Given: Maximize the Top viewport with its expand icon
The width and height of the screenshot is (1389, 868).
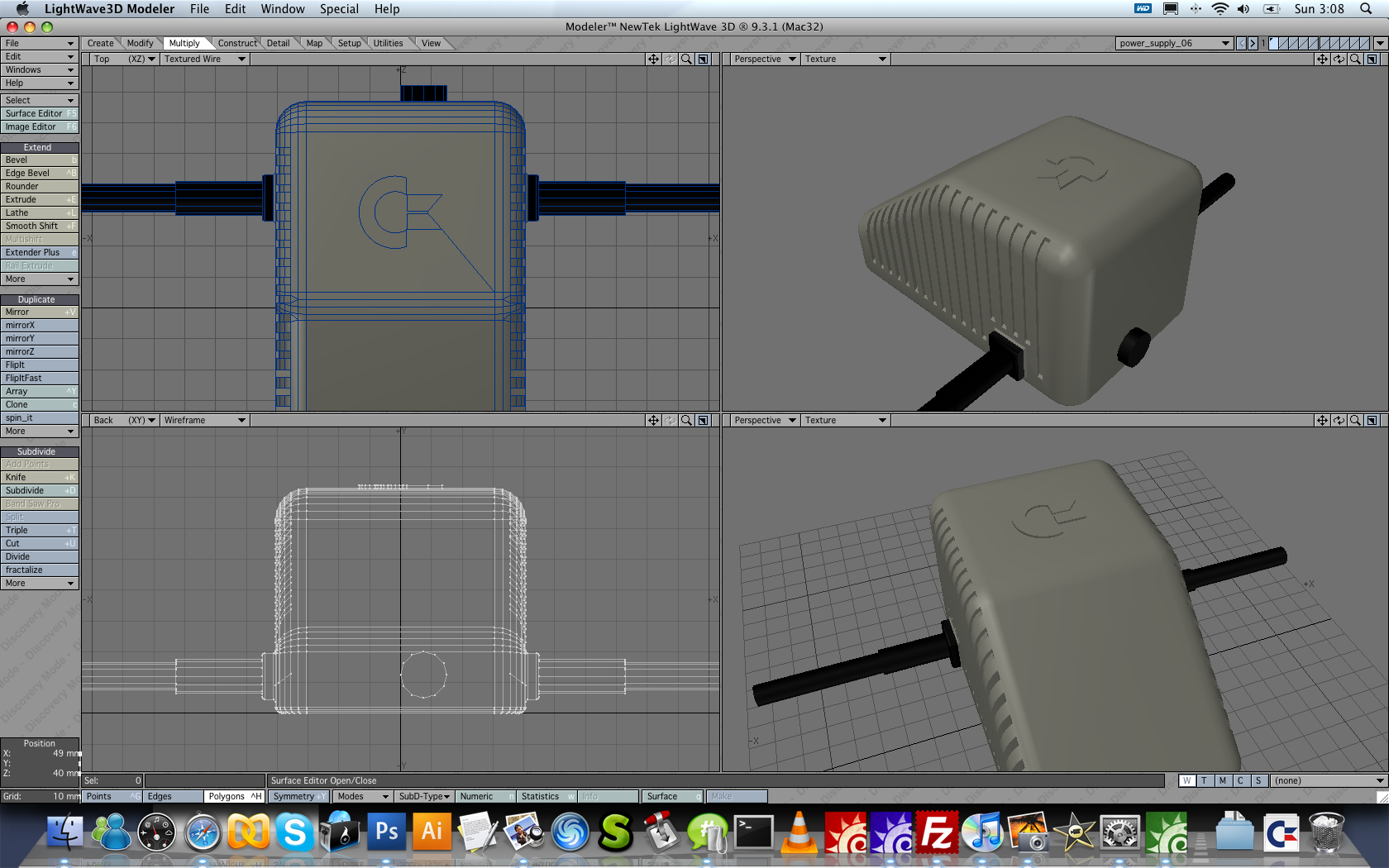Looking at the screenshot, I should point(703,60).
